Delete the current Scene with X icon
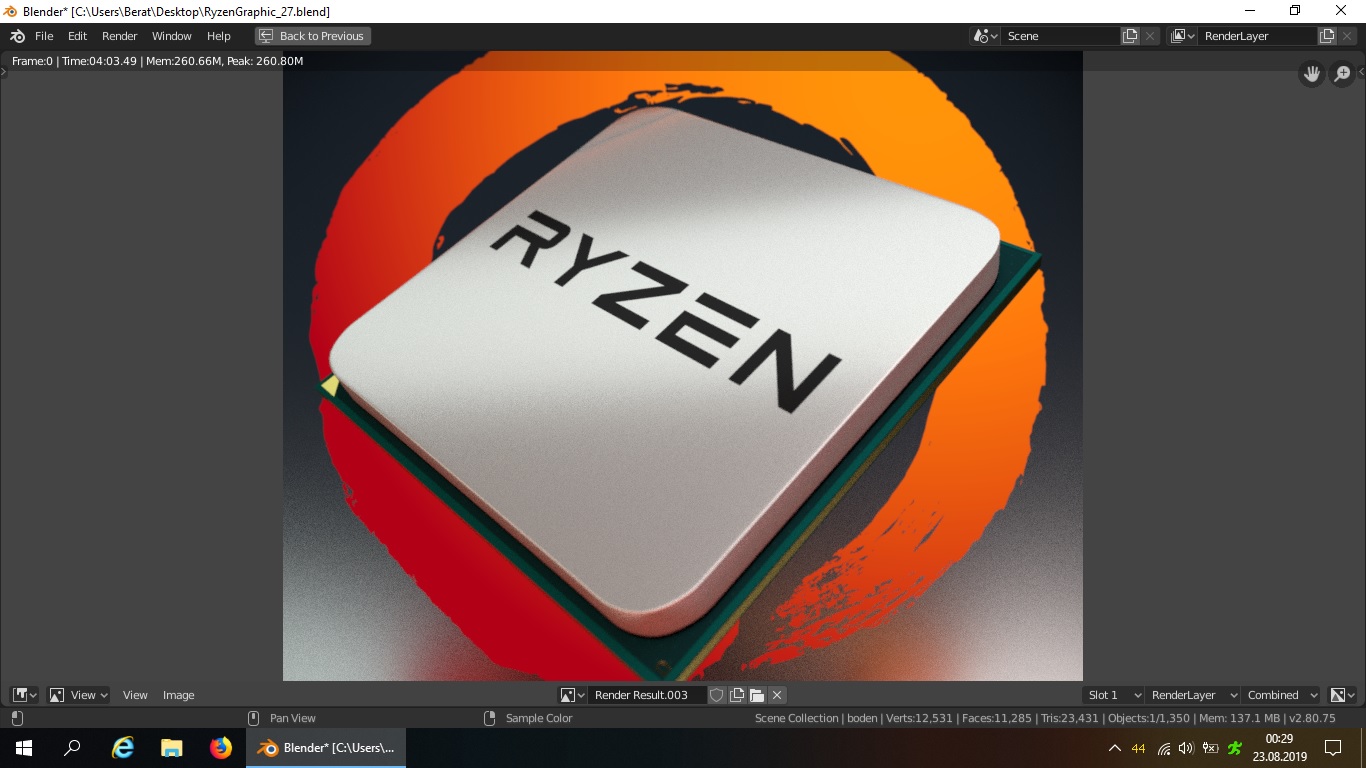1366x768 pixels. click(x=1151, y=36)
